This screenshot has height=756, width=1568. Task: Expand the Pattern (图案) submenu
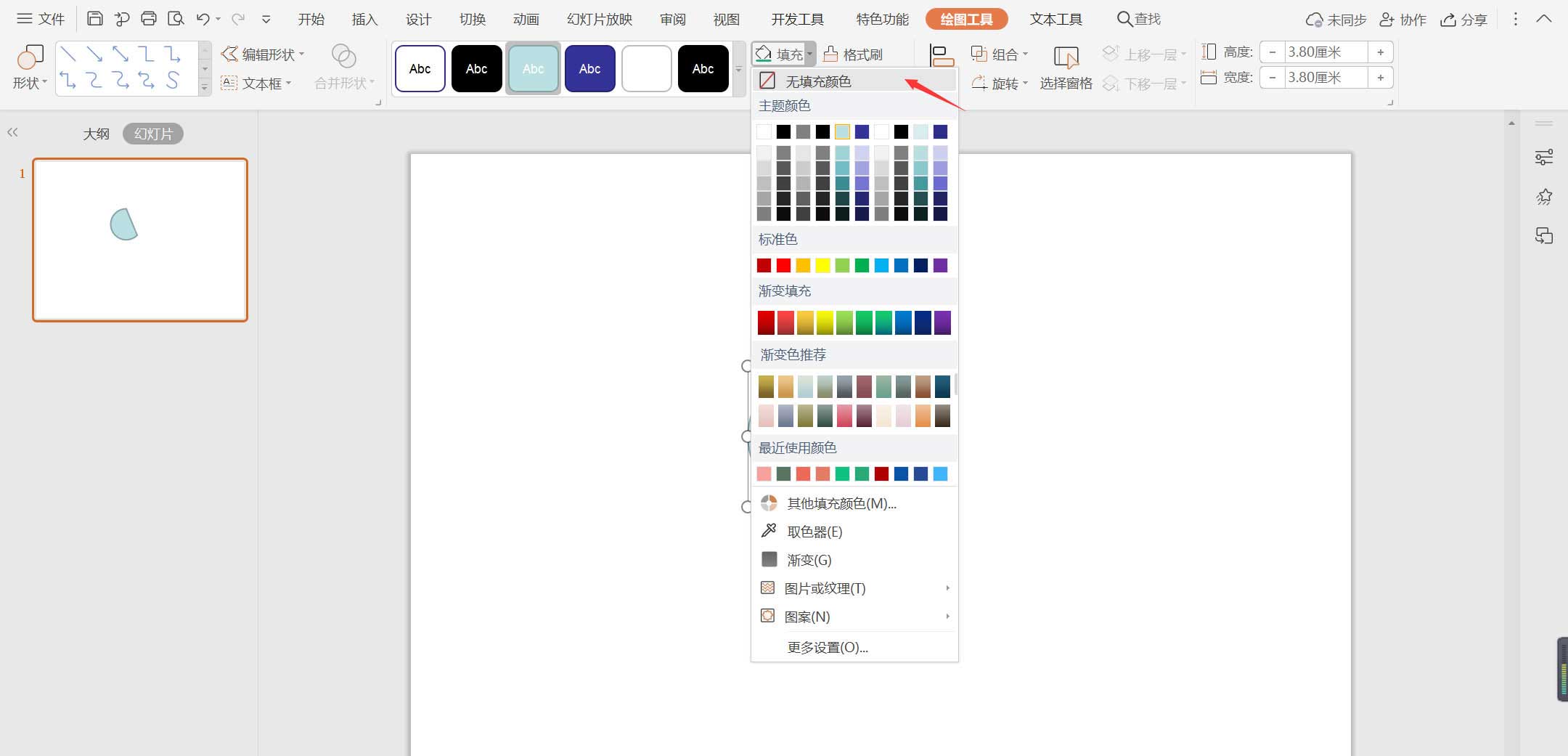[854, 617]
